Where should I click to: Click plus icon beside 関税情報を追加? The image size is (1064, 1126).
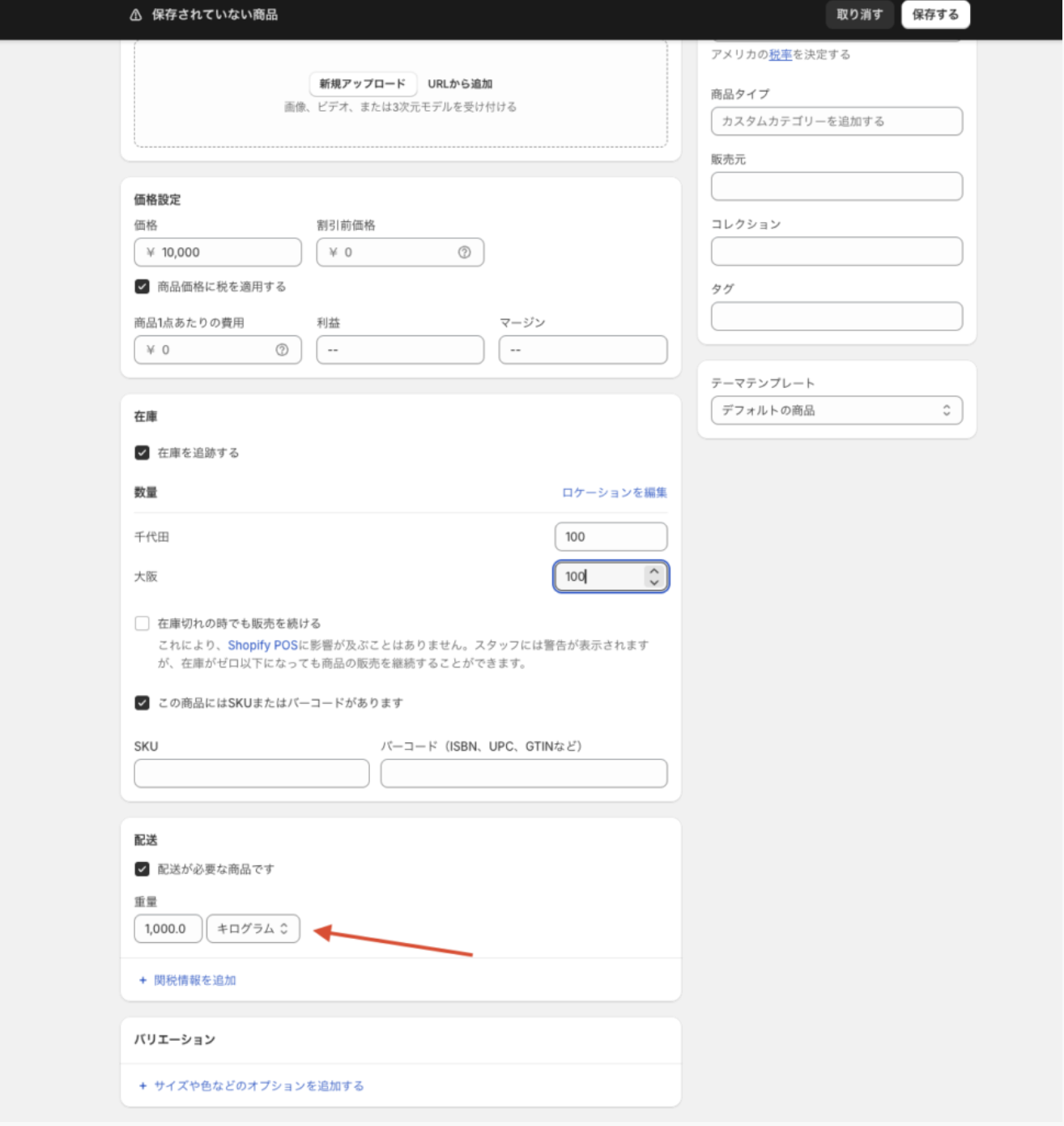point(143,980)
